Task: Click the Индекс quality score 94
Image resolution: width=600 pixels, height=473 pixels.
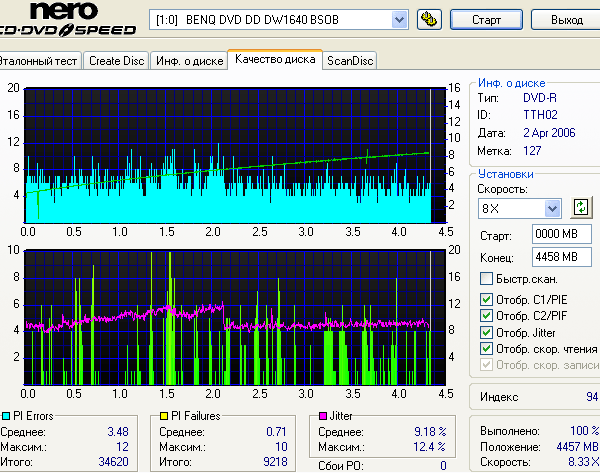Action: click(x=592, y=397)
